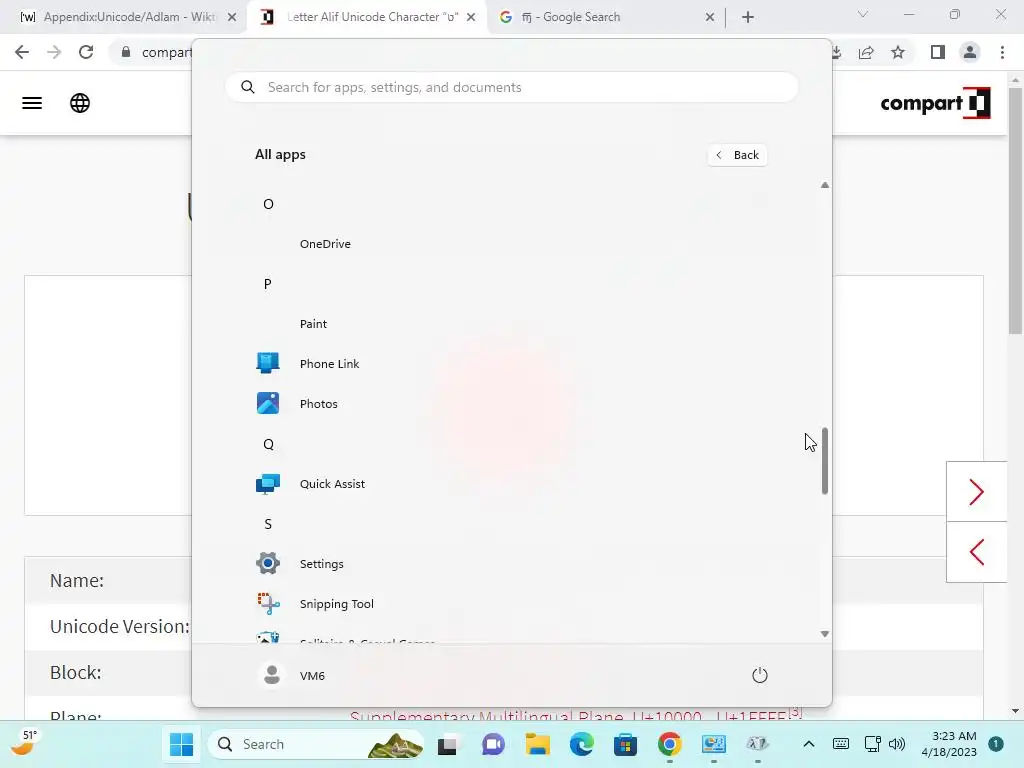This screenshot has height=768, width=1024.
Task: Click the All apps scrollbar thumb
Action: point(825,460)
